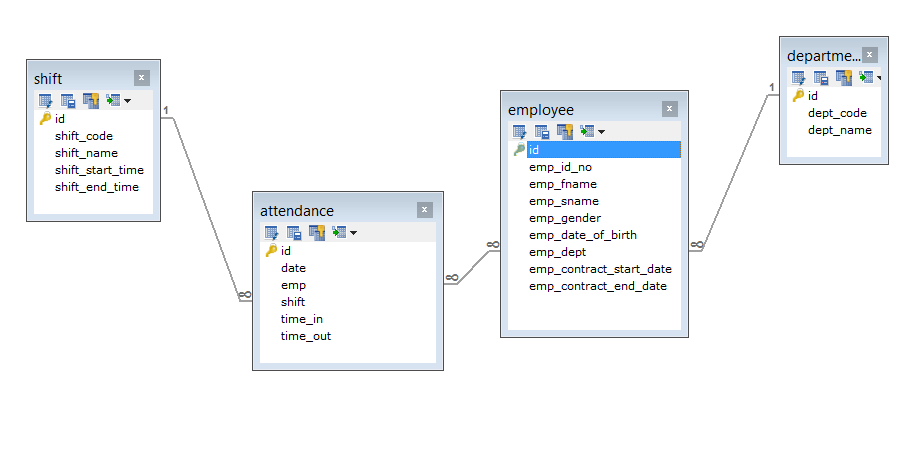Open the dropdown arrow in shift table toolbar
Screen dimensions: 918x456
[127, 101]
